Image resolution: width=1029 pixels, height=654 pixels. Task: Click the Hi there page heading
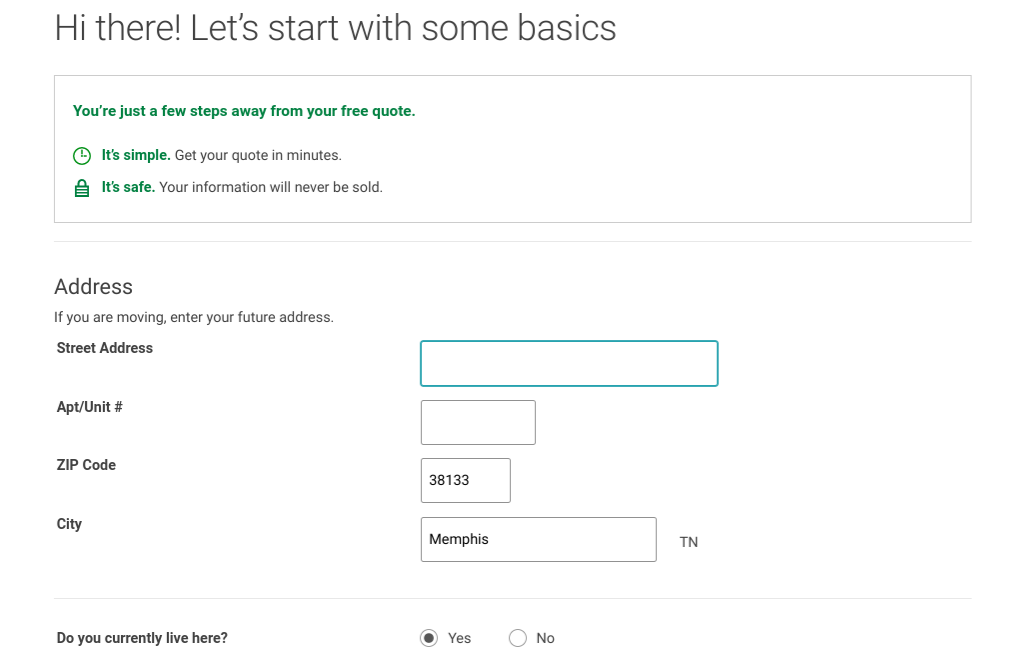(x=335, y=28)
